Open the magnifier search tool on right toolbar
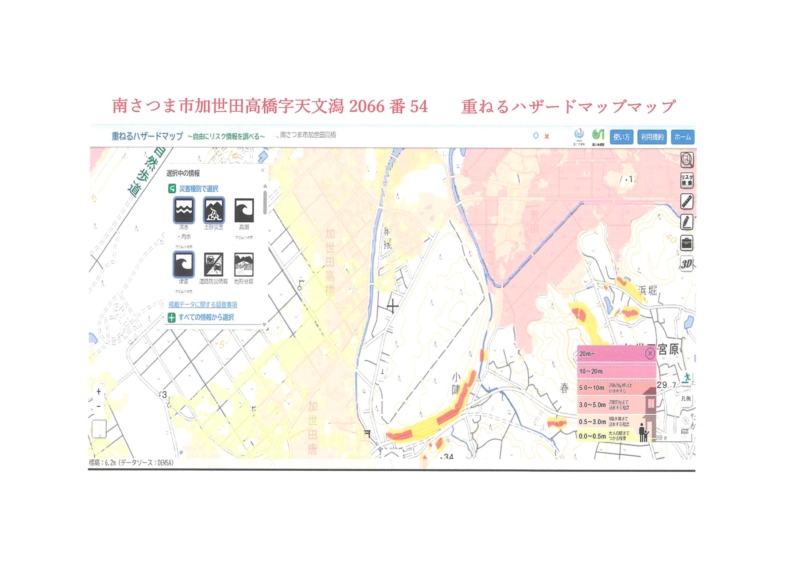The height and width of the screenshot is (565, 800). pos(687,160)
